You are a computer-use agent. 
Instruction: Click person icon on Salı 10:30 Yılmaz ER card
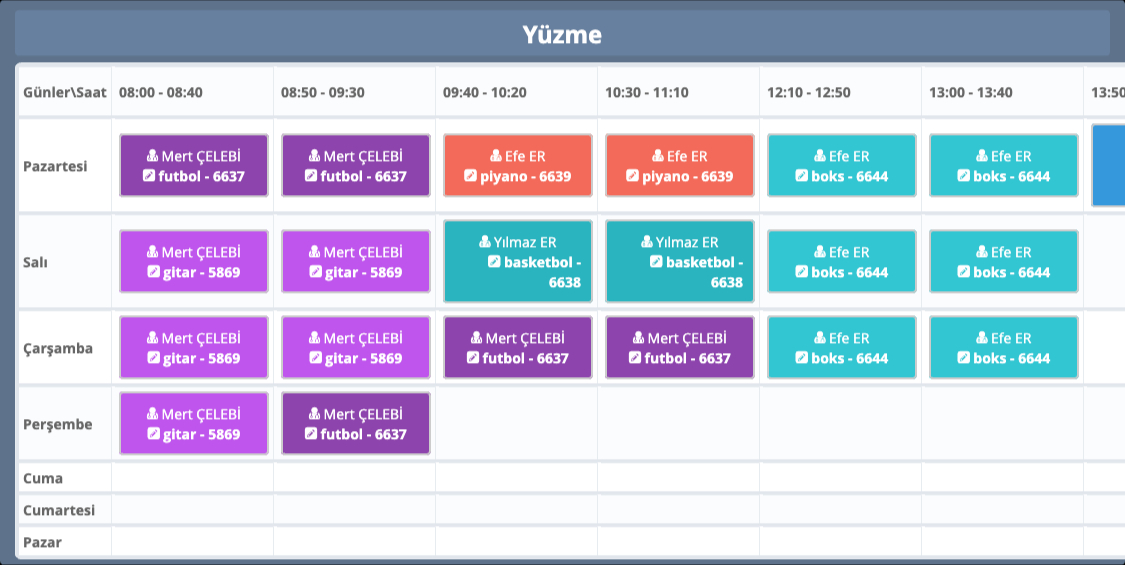(x=646, y=242)
